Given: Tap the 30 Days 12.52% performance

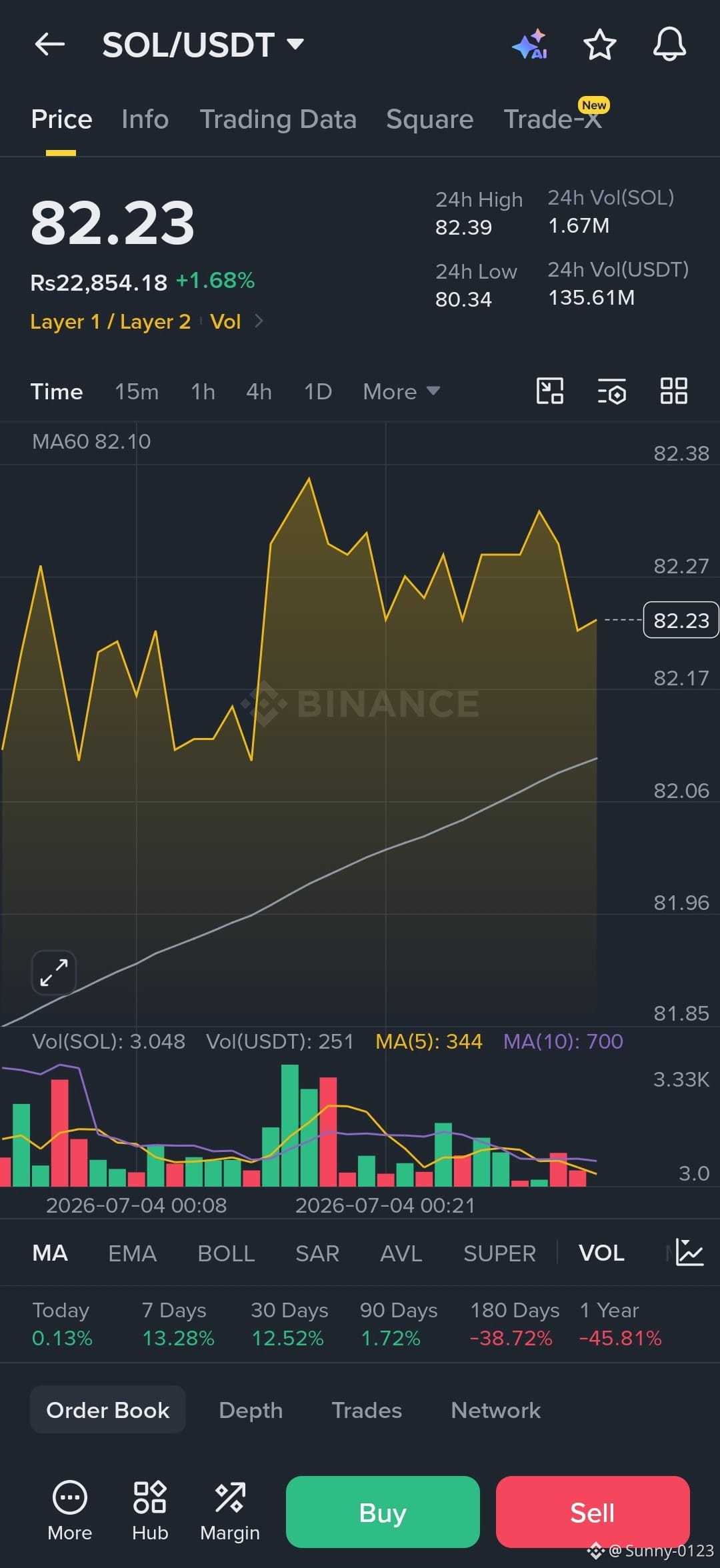Looking at the screenshot, I should tap(289, 1324).
